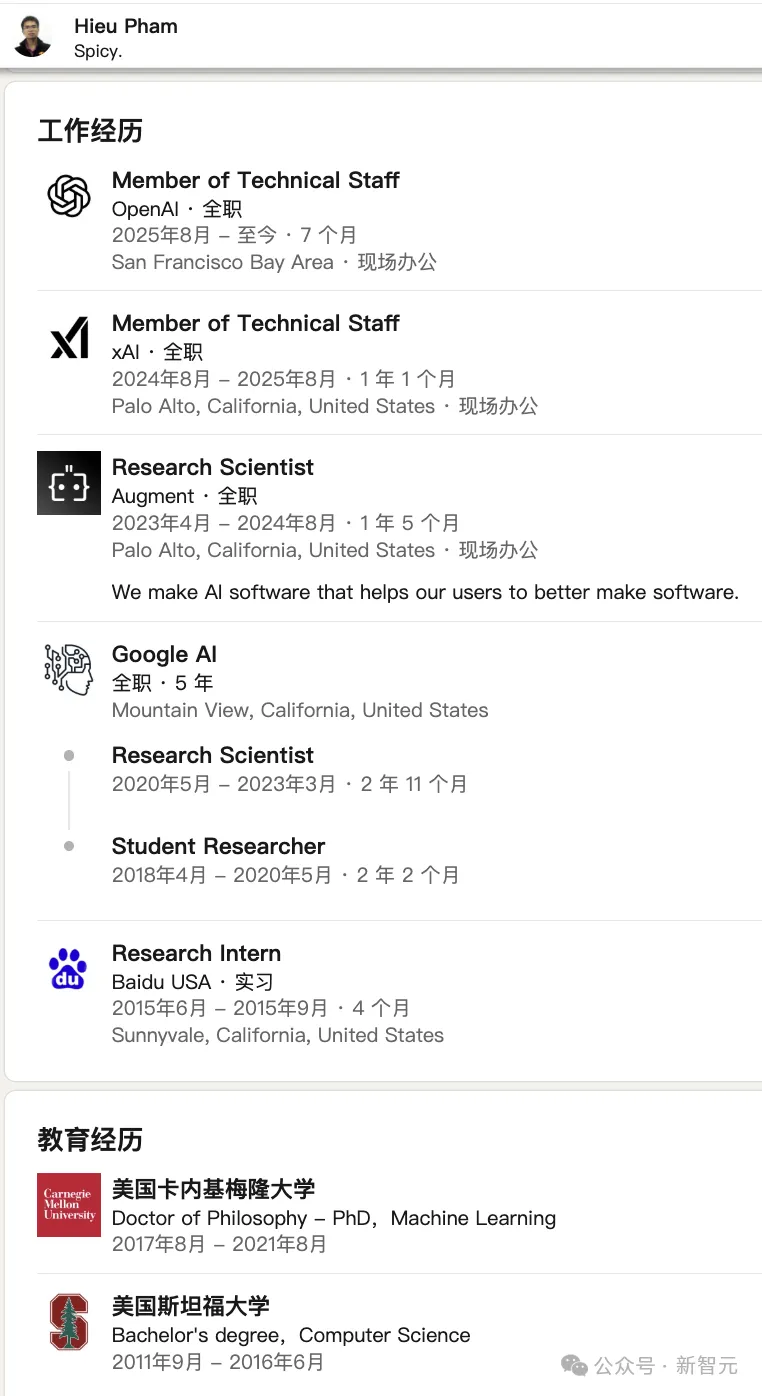Select the xAI Member of Technical Staff title
The width and height of the screenshot is (762, 1396).
[x=255, y=323]
